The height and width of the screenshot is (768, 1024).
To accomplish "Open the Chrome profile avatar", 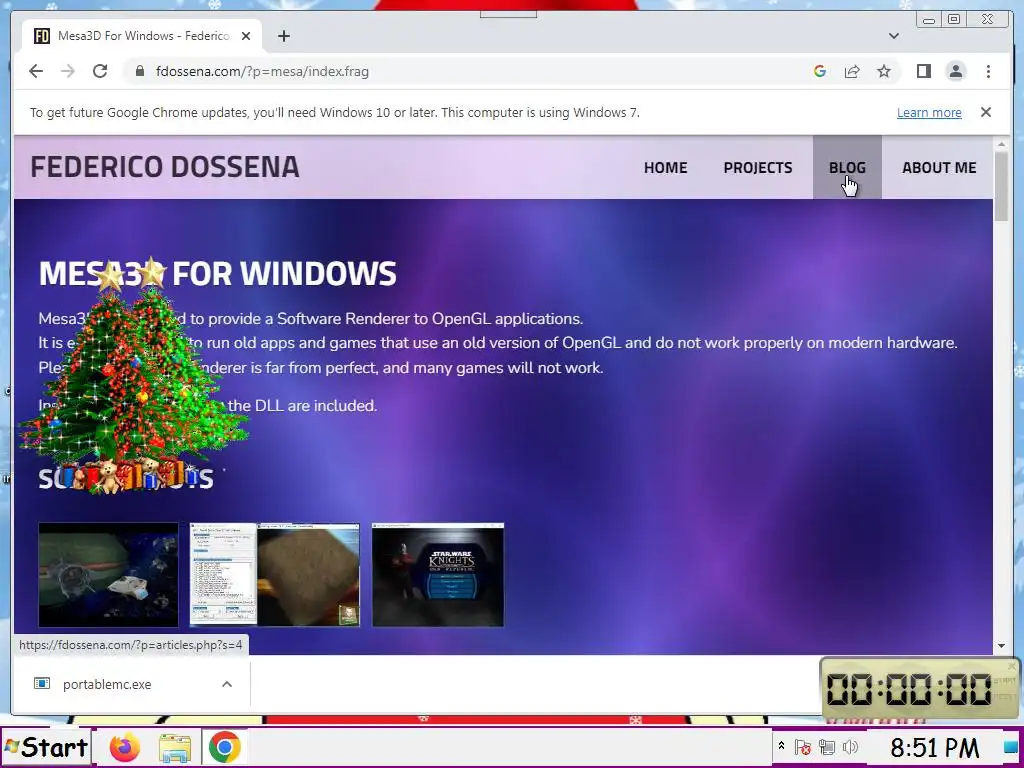I will tap(955, 71).
